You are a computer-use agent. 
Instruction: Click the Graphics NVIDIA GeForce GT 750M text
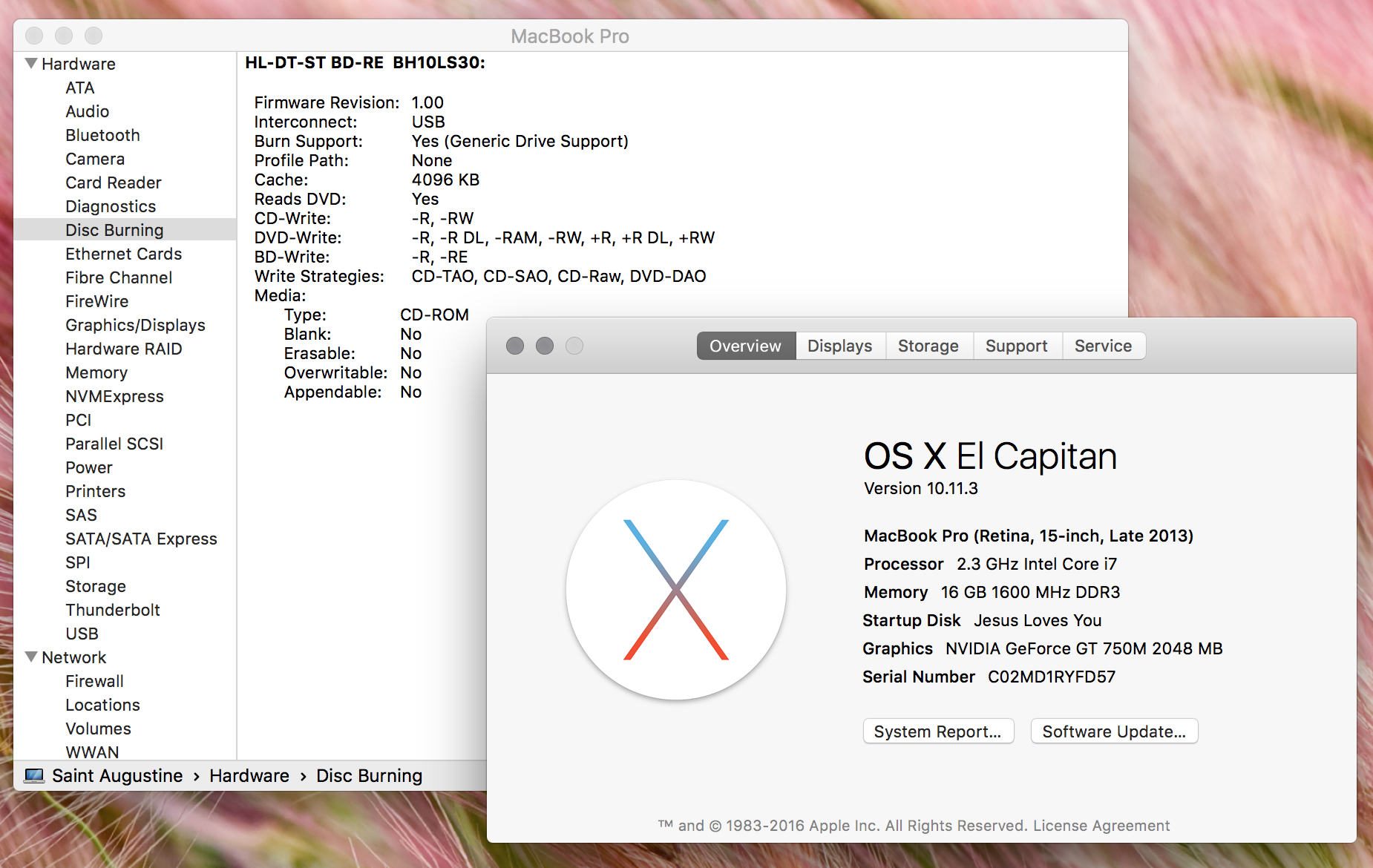click(1043, 648)
